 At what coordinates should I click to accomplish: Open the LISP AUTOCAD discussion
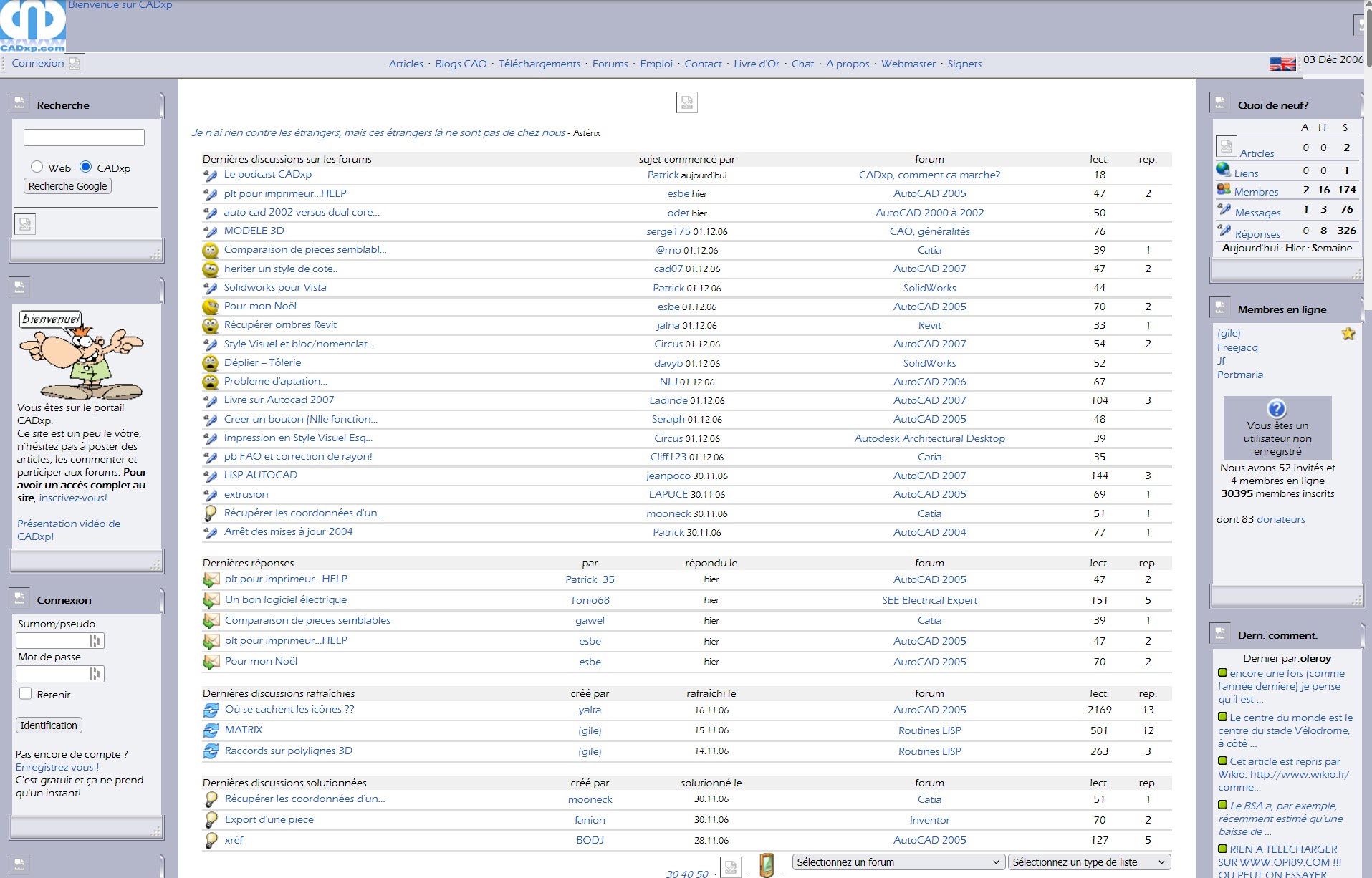click(260, 476)
